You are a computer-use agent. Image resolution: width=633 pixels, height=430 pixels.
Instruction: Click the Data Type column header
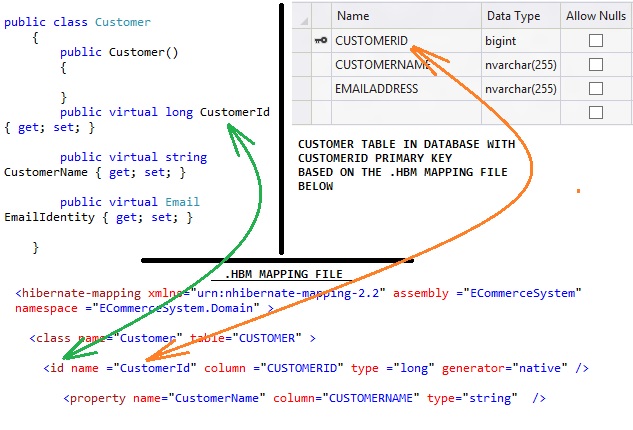pos(521,16)
